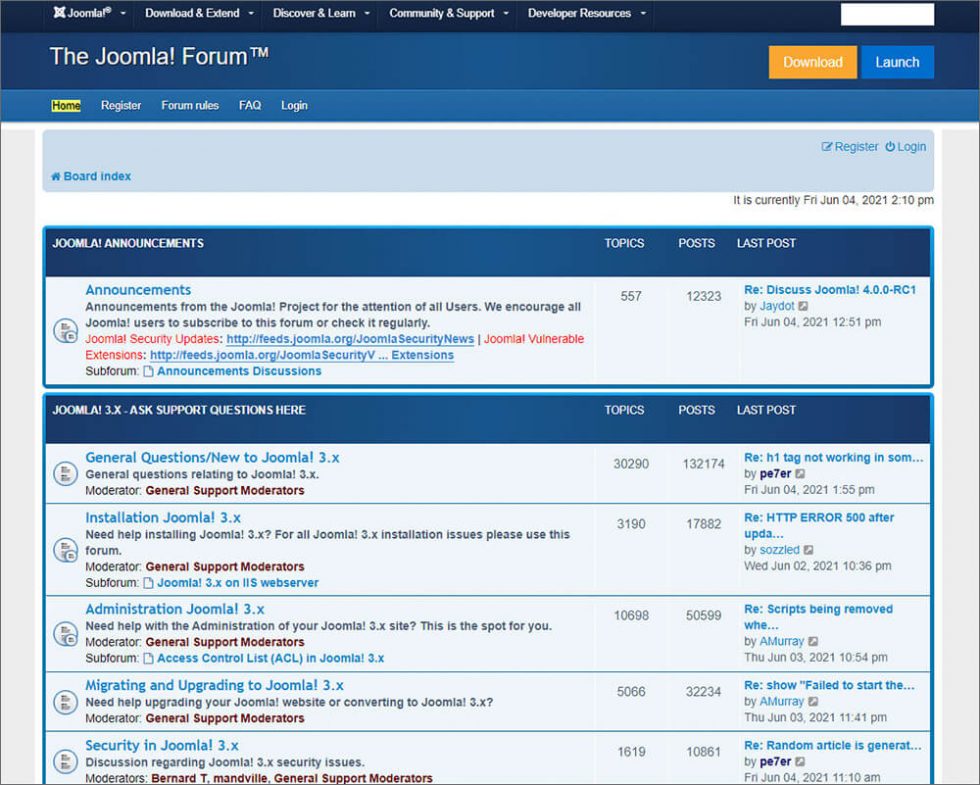
Task: Click the Joomla! logo in top bar
Action: pos(82,13)
